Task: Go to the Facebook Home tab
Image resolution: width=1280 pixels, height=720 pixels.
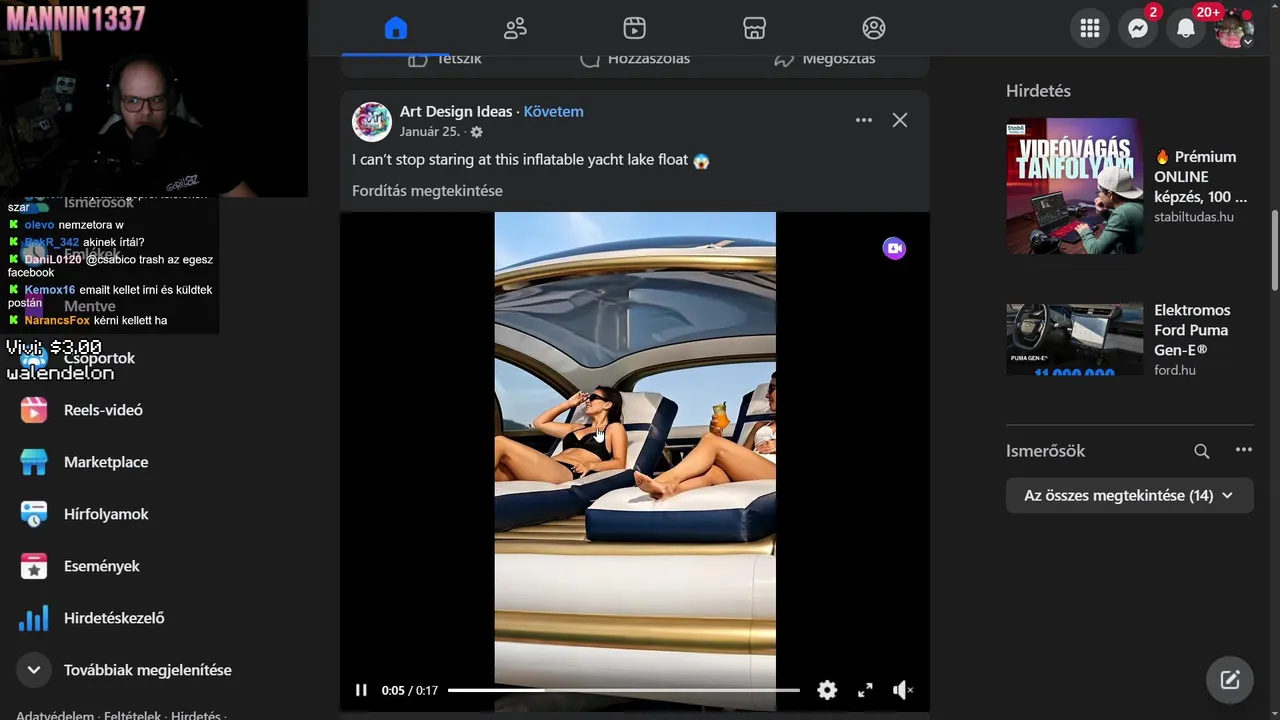Action: (396, 28)
